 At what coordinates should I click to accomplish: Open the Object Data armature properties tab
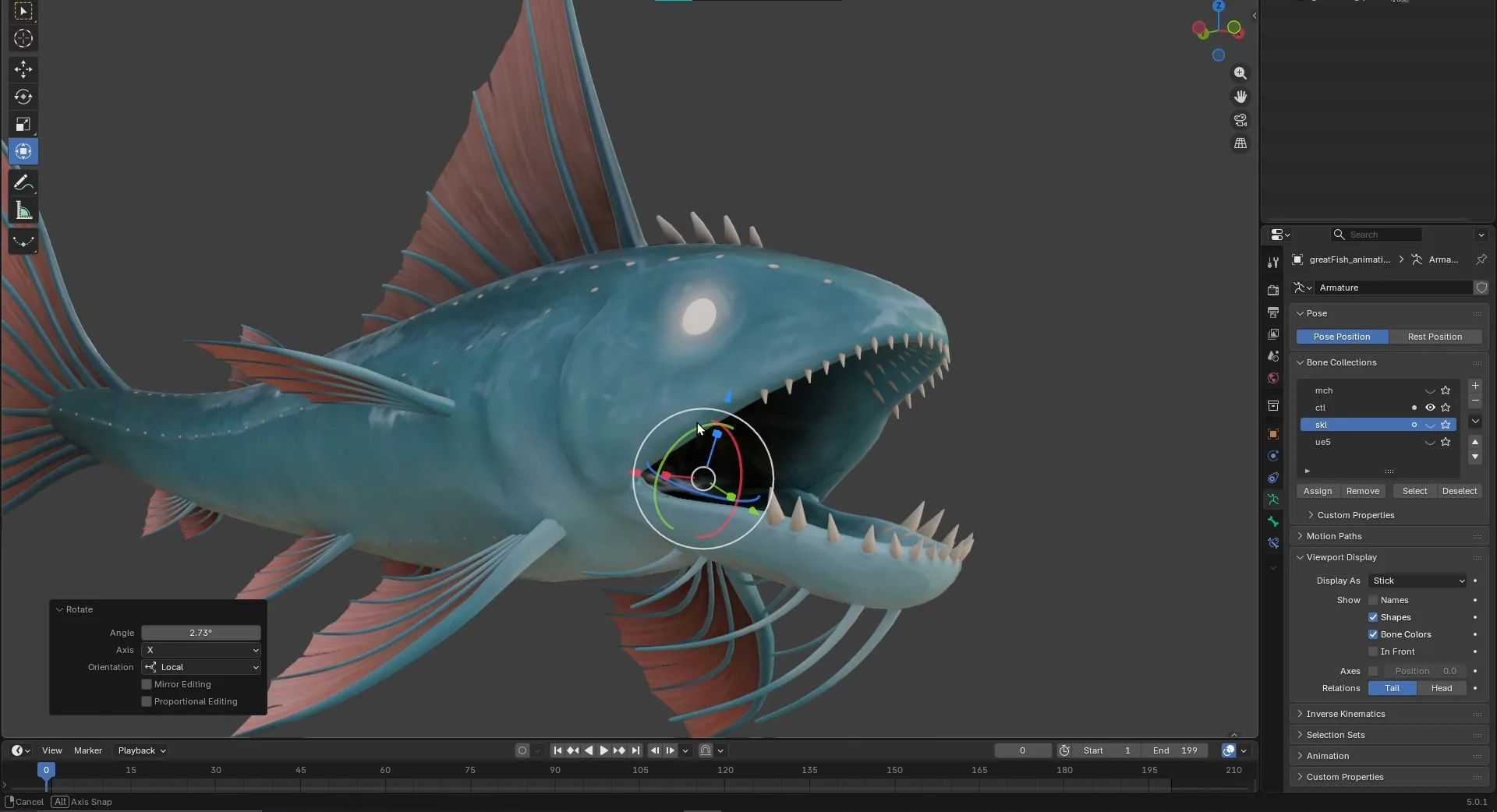pyautogui.click(x=1273, y=500)
